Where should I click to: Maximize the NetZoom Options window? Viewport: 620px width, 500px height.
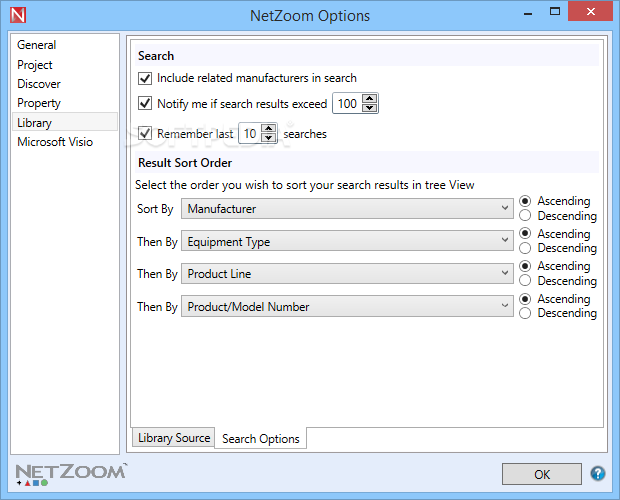[555, 12]
